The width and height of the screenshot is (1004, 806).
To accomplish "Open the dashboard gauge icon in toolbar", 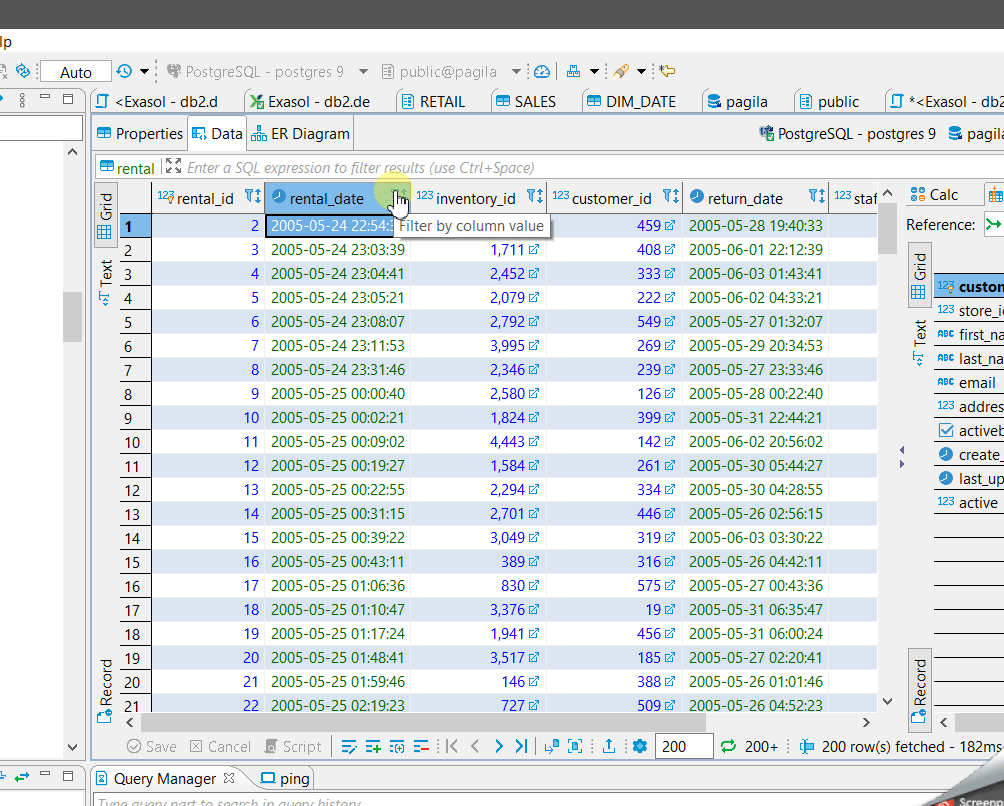I will 542,71.
